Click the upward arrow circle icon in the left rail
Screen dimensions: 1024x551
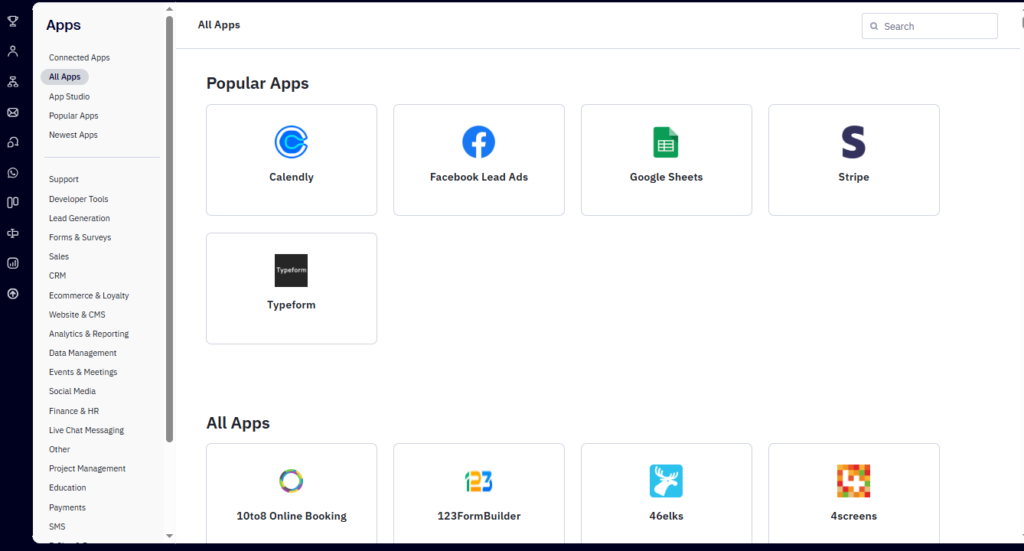(x=12, y=294)
